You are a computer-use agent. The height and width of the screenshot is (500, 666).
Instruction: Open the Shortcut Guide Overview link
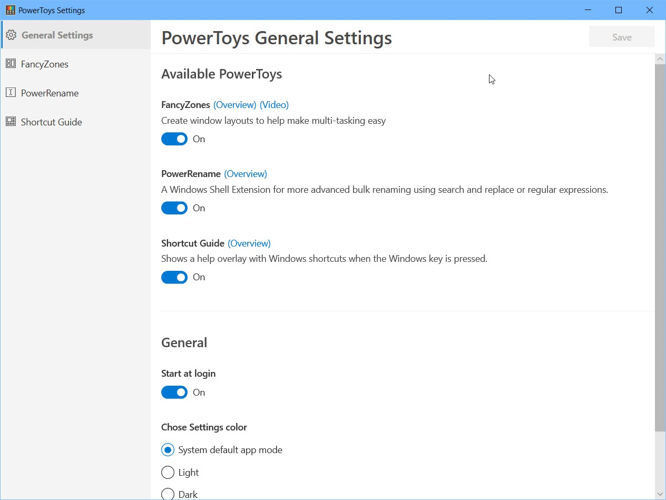[249, 243]
